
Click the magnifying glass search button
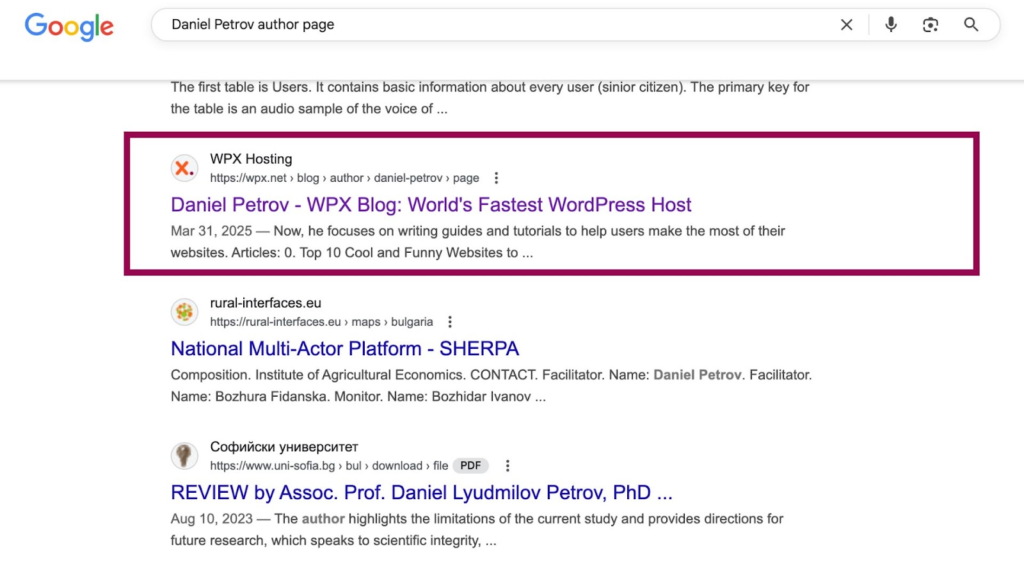[970, 25]
